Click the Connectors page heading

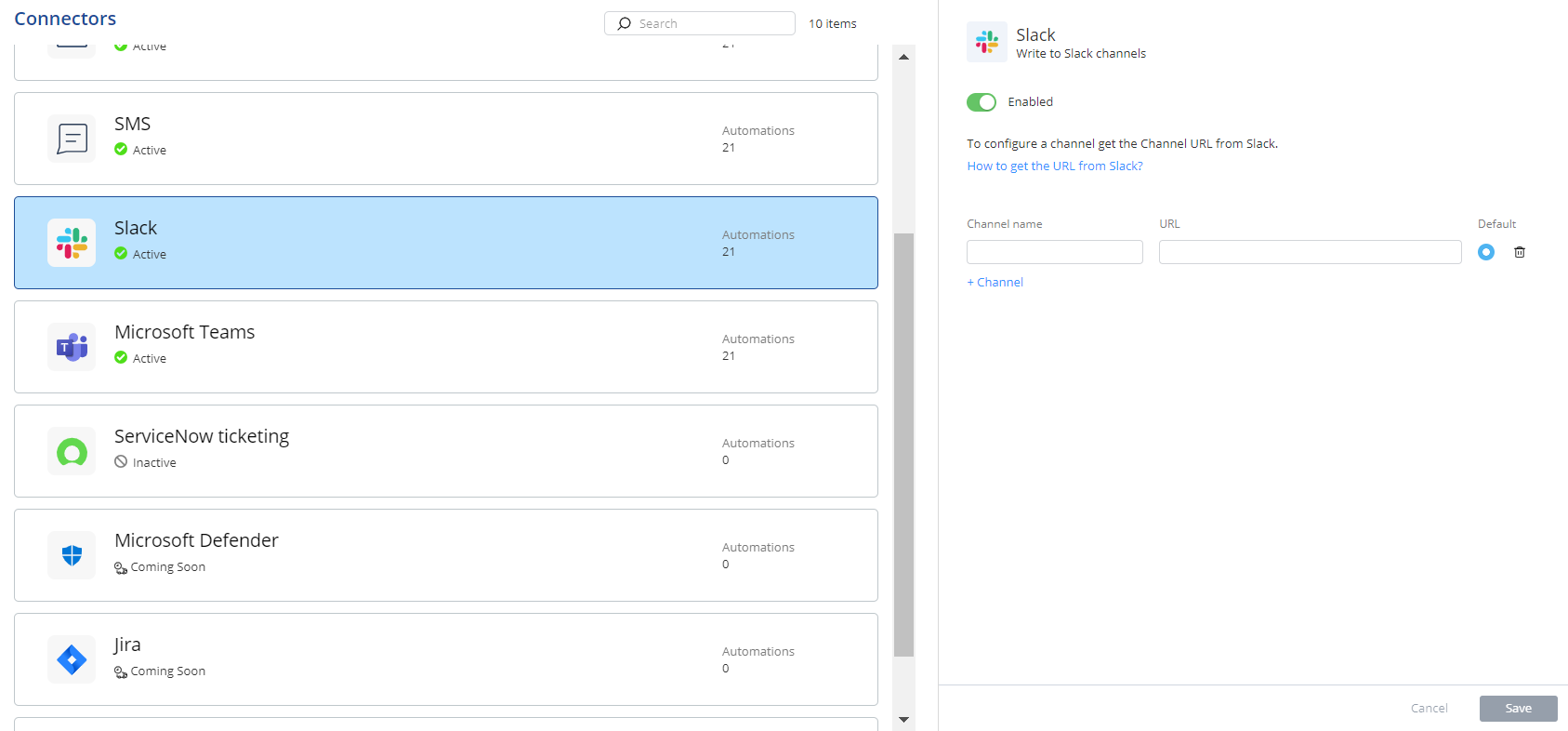tap(65, 19)
